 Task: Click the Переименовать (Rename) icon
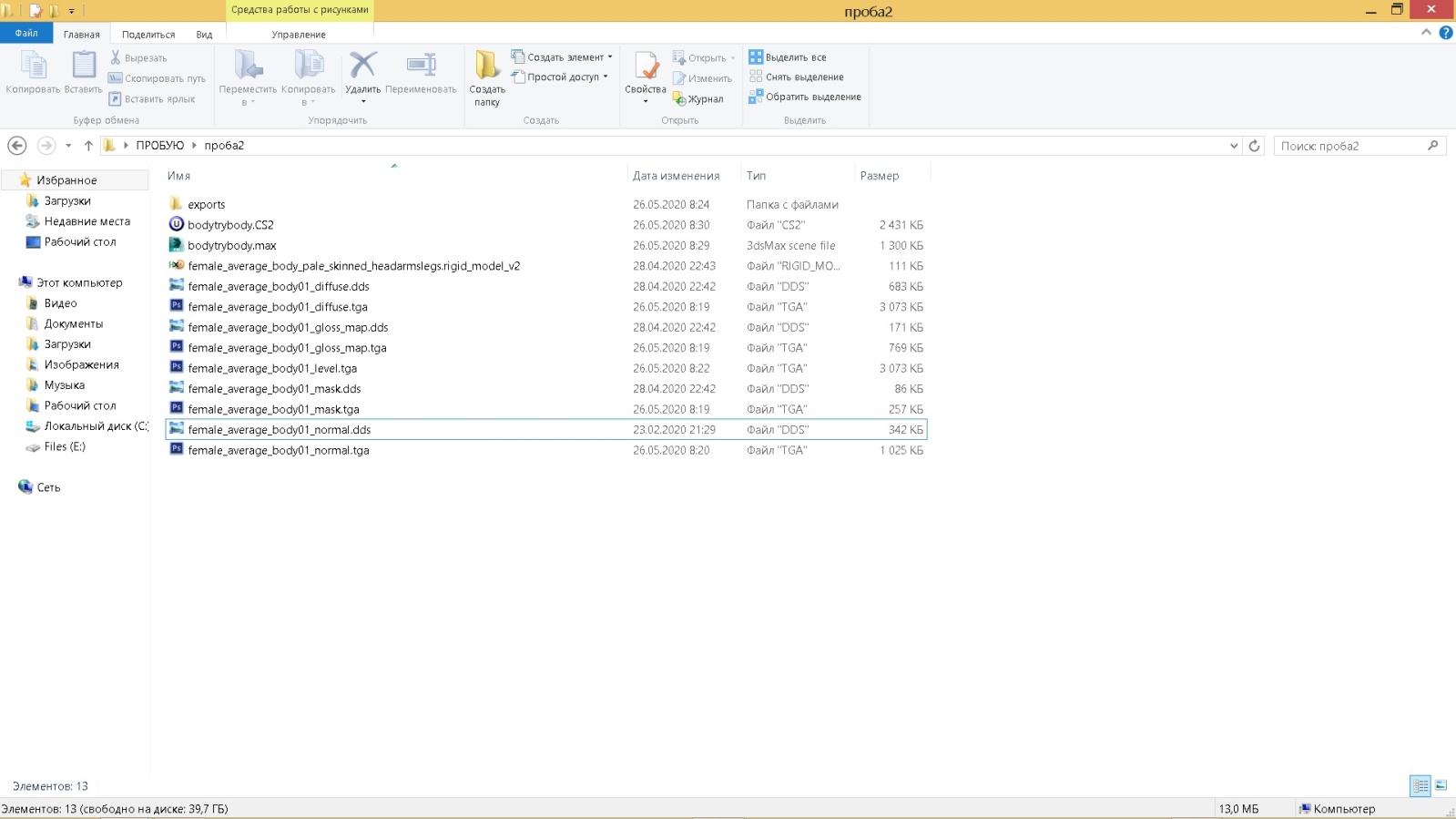(421, 65)
